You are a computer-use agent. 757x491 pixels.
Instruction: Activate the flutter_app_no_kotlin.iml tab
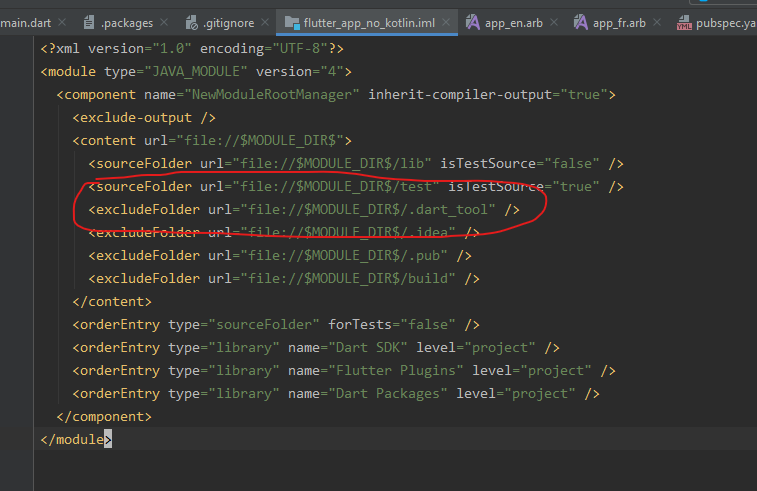(x=369, y=23)
